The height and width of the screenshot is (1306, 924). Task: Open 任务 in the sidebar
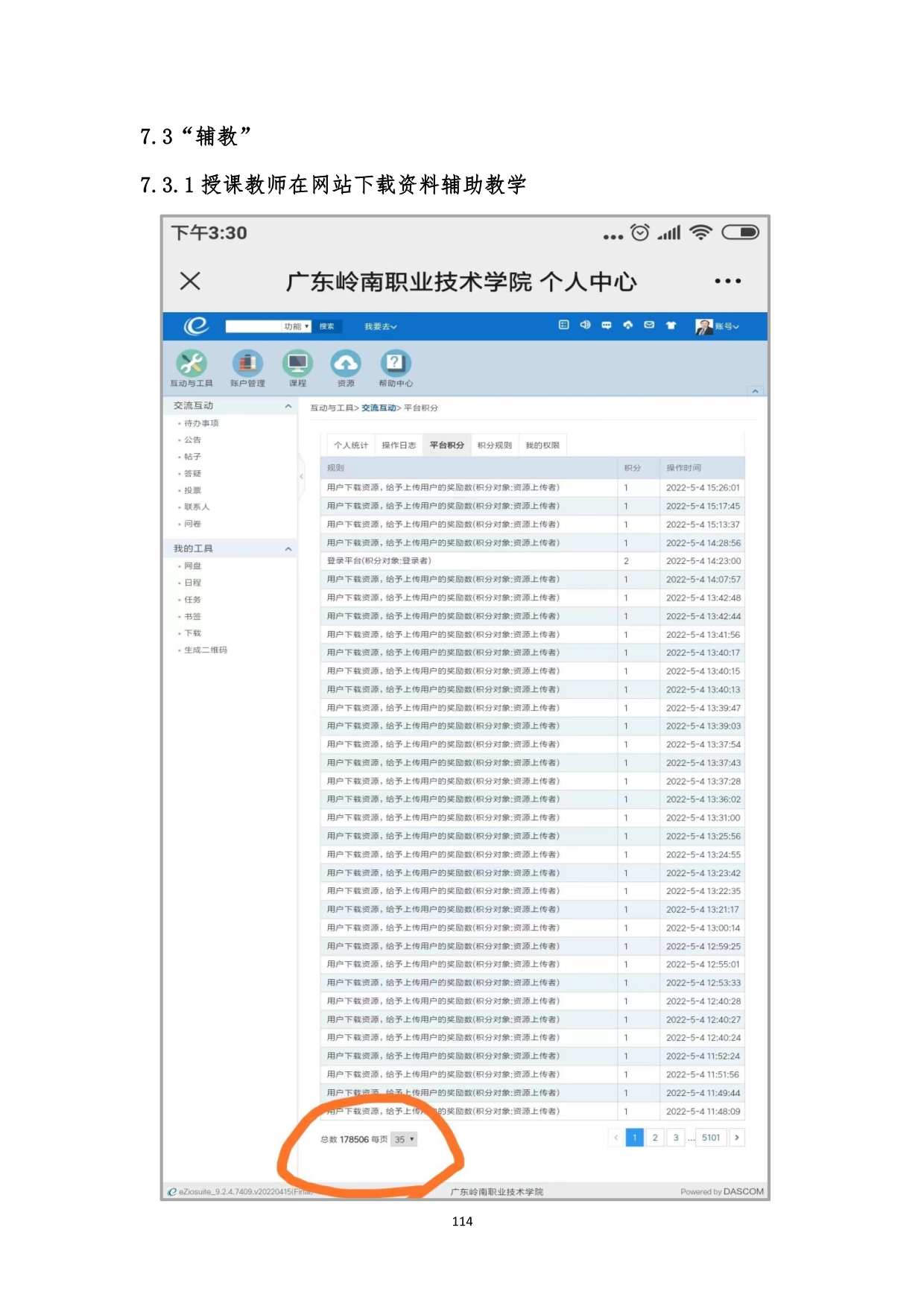coord(192,600)
